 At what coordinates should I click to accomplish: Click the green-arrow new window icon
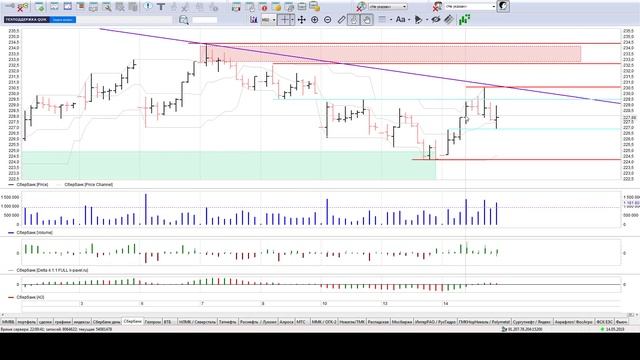[40, 7]
